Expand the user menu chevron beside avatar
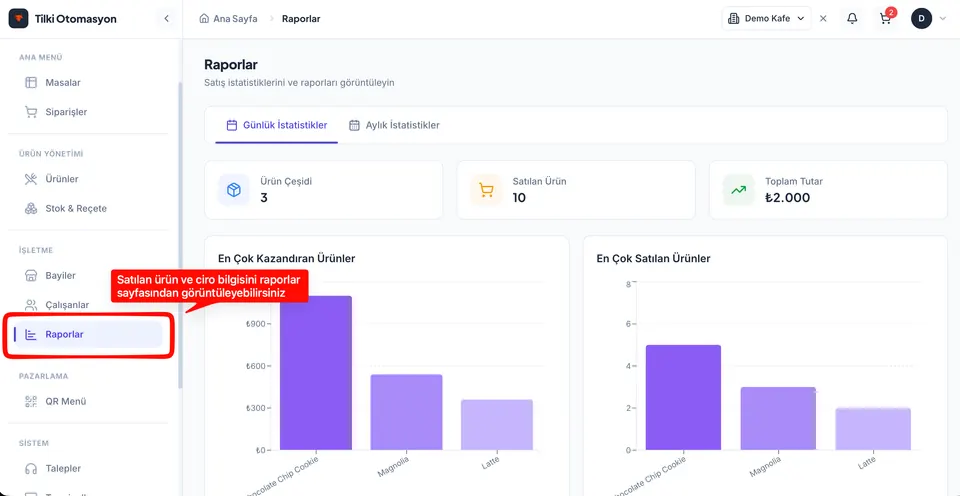This screenshot has width=960, height=496. point(943,18)
